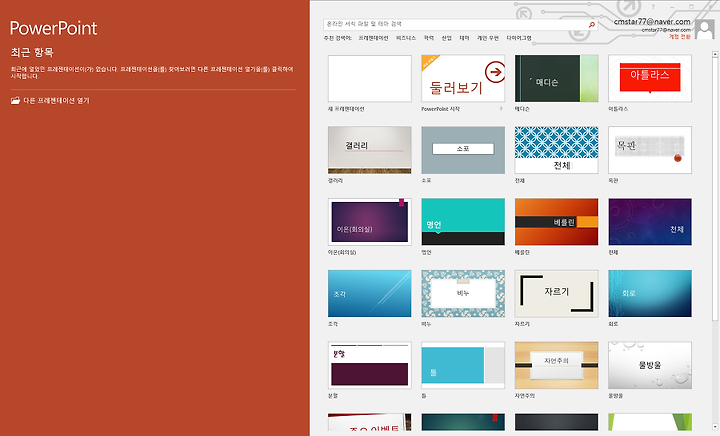Choose the cyan 틀 template
Image resolution: width=720 pixels, height=436 pixels.
pos(463,365)
